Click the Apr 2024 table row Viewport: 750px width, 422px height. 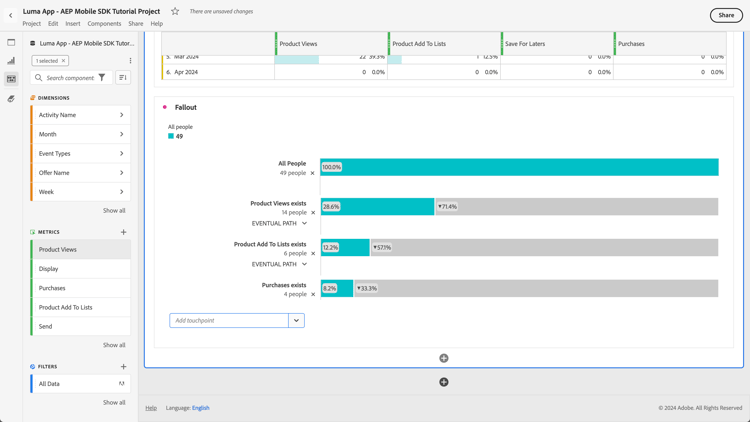coord(444,72)
